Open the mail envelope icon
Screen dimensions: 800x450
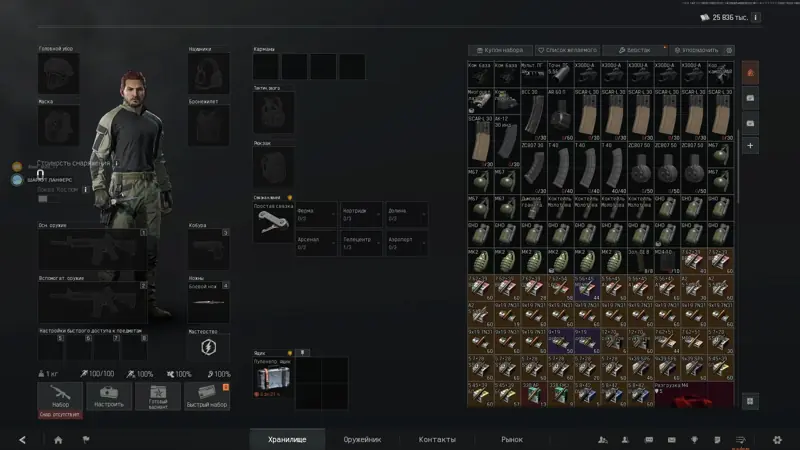(x=671, y=439)
